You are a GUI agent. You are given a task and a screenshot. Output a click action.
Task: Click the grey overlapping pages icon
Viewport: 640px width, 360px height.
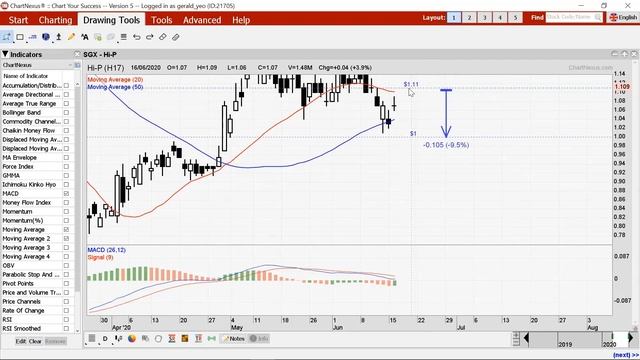pos(145,338)
